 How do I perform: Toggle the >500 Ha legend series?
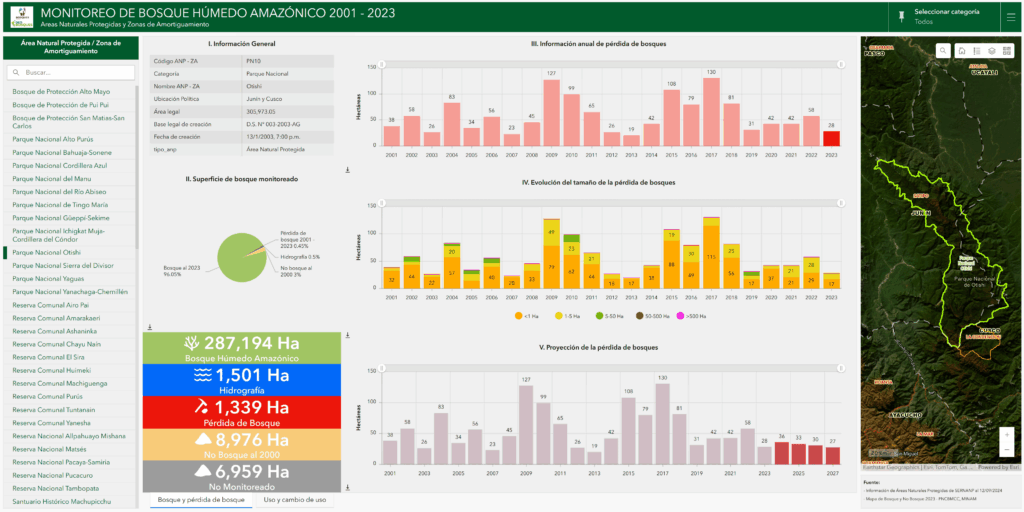click(690, 315)
